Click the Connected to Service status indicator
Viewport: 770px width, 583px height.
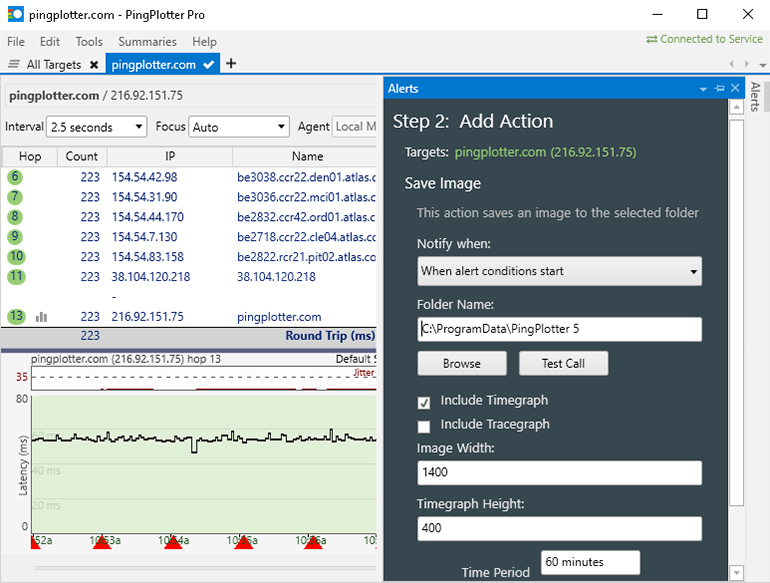(x=704, y=39)
